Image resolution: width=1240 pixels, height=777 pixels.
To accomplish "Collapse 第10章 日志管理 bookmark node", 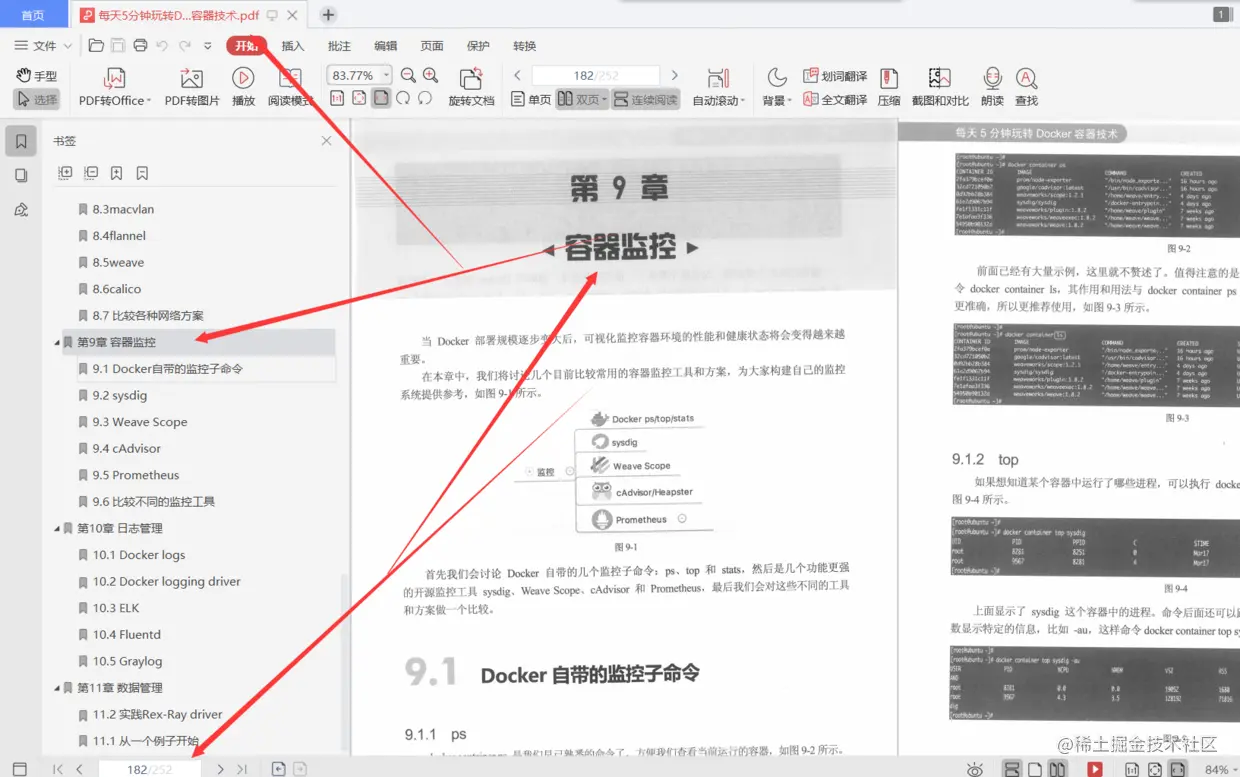I will click(x=57, y=528).
